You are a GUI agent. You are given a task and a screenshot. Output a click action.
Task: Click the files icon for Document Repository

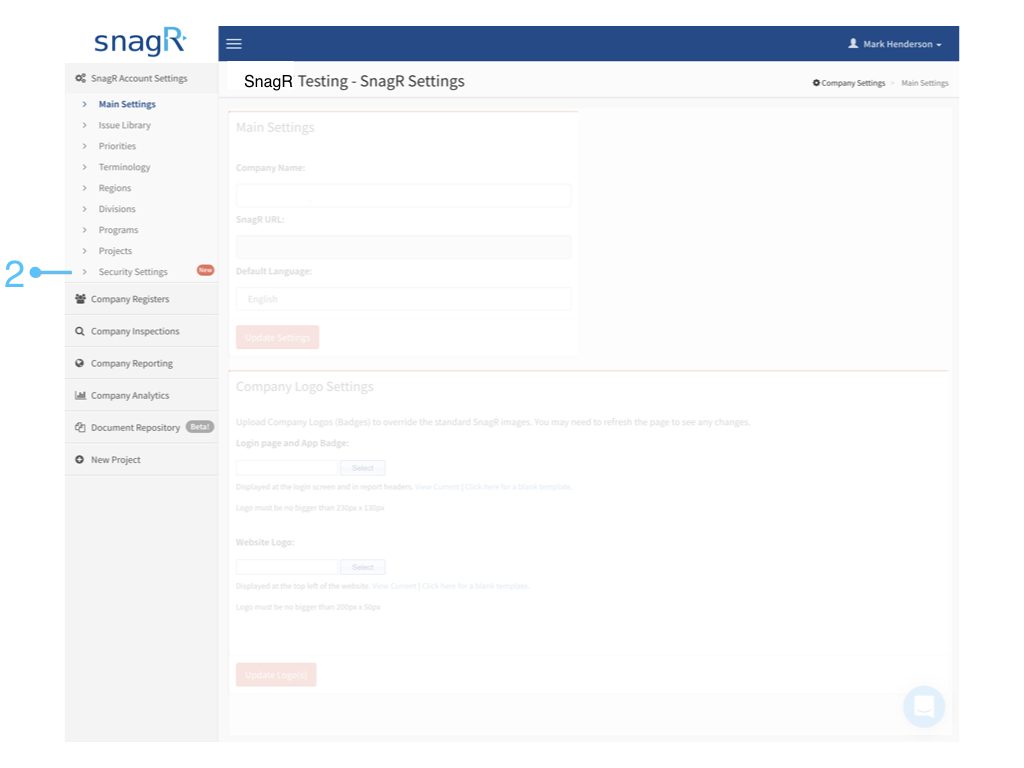pos(80,427)
